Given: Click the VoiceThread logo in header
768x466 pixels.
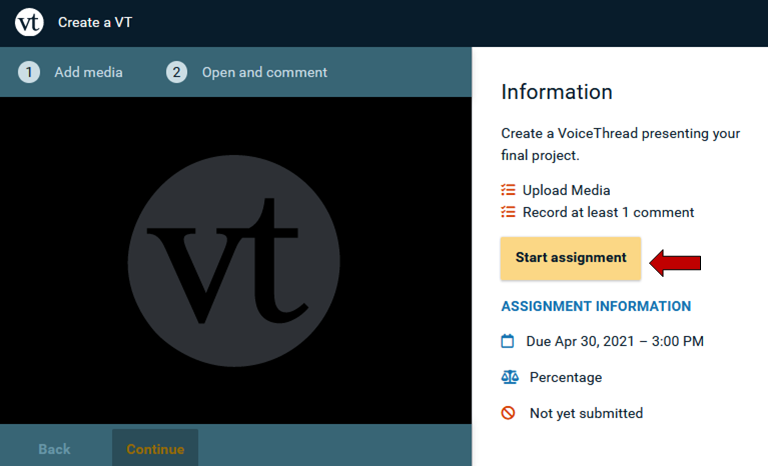Looking at the screenshot, I should point(29,23).
